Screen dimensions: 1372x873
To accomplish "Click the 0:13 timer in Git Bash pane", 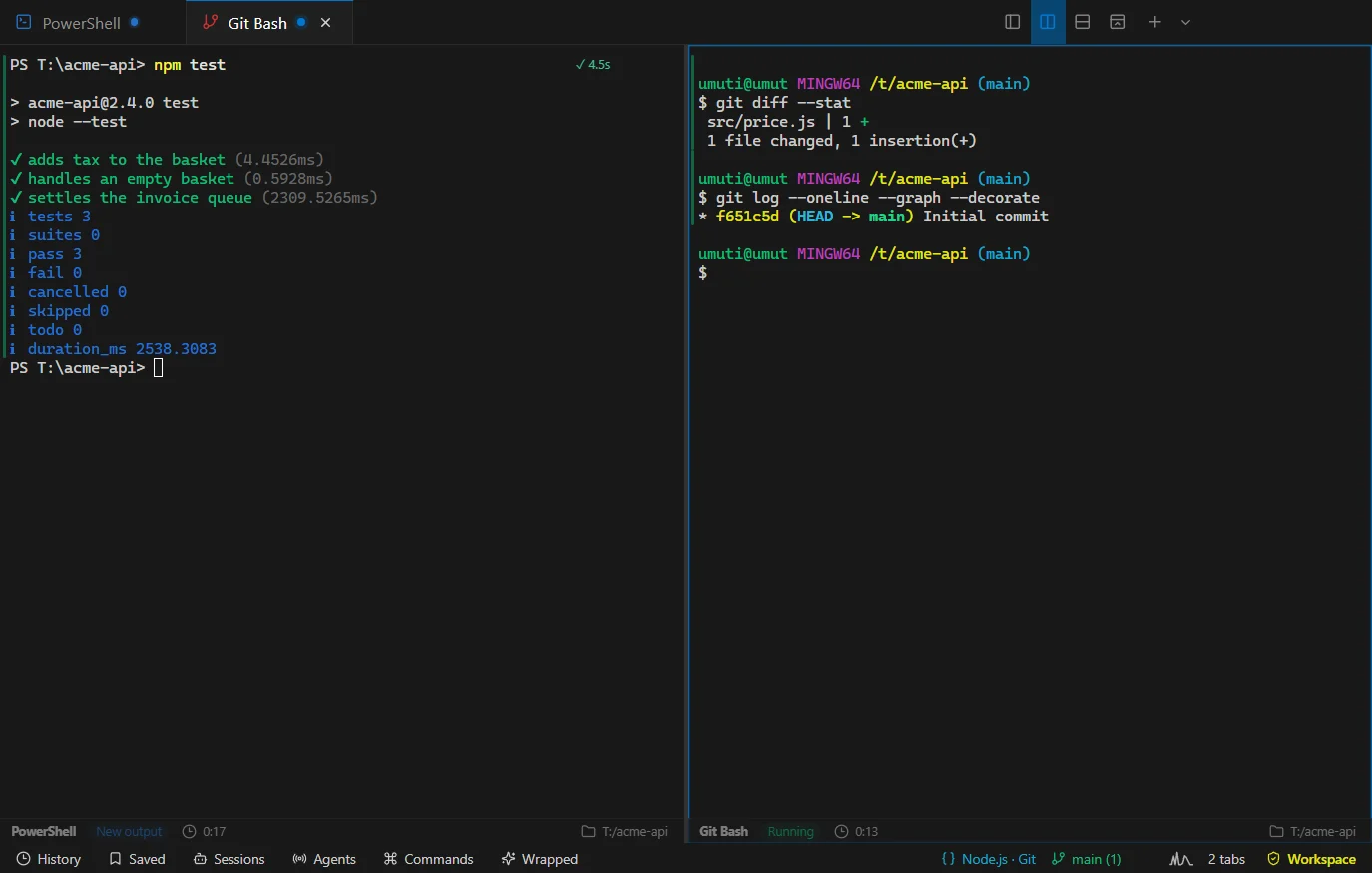I will click(856, 831).
